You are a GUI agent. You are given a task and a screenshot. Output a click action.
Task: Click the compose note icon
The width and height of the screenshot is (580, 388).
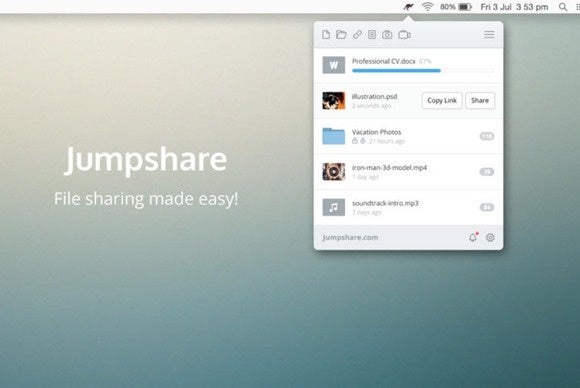372,34
